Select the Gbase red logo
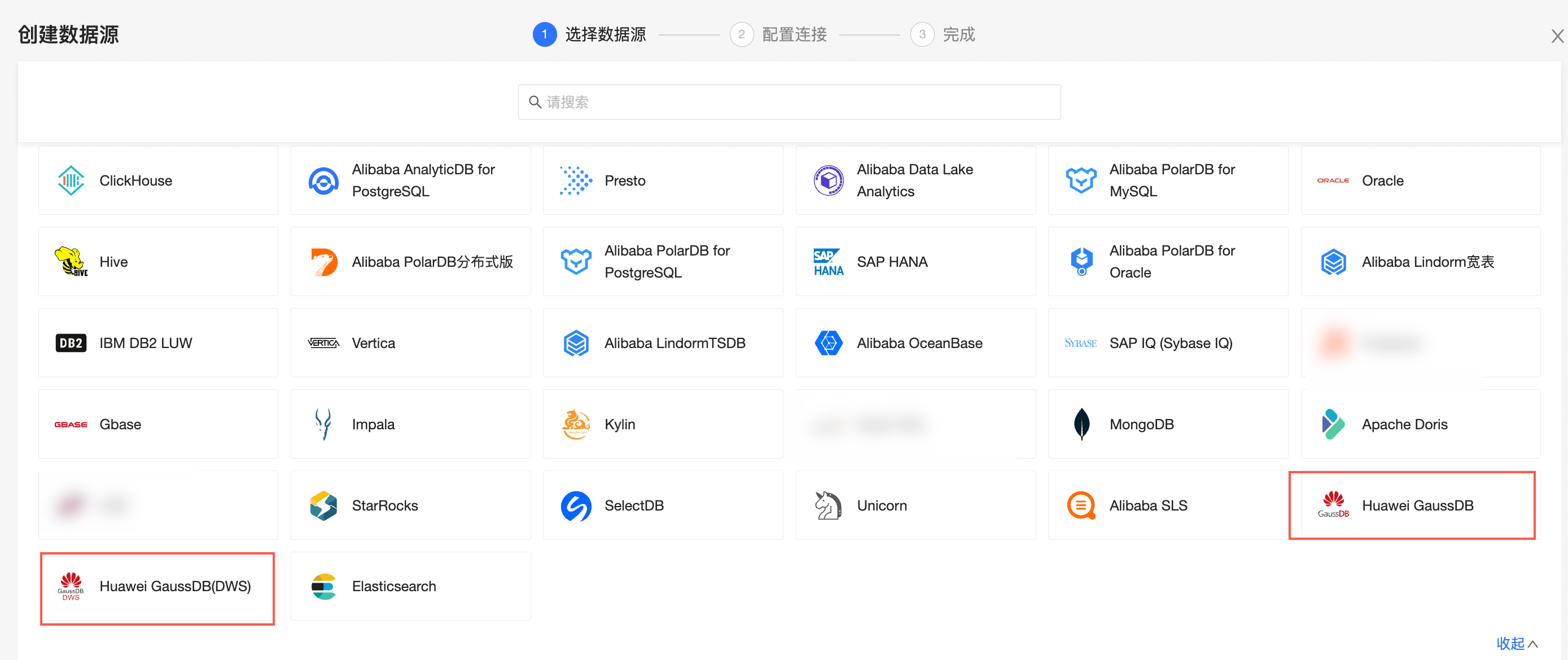The image size is (1568, 660). point(71,425)
